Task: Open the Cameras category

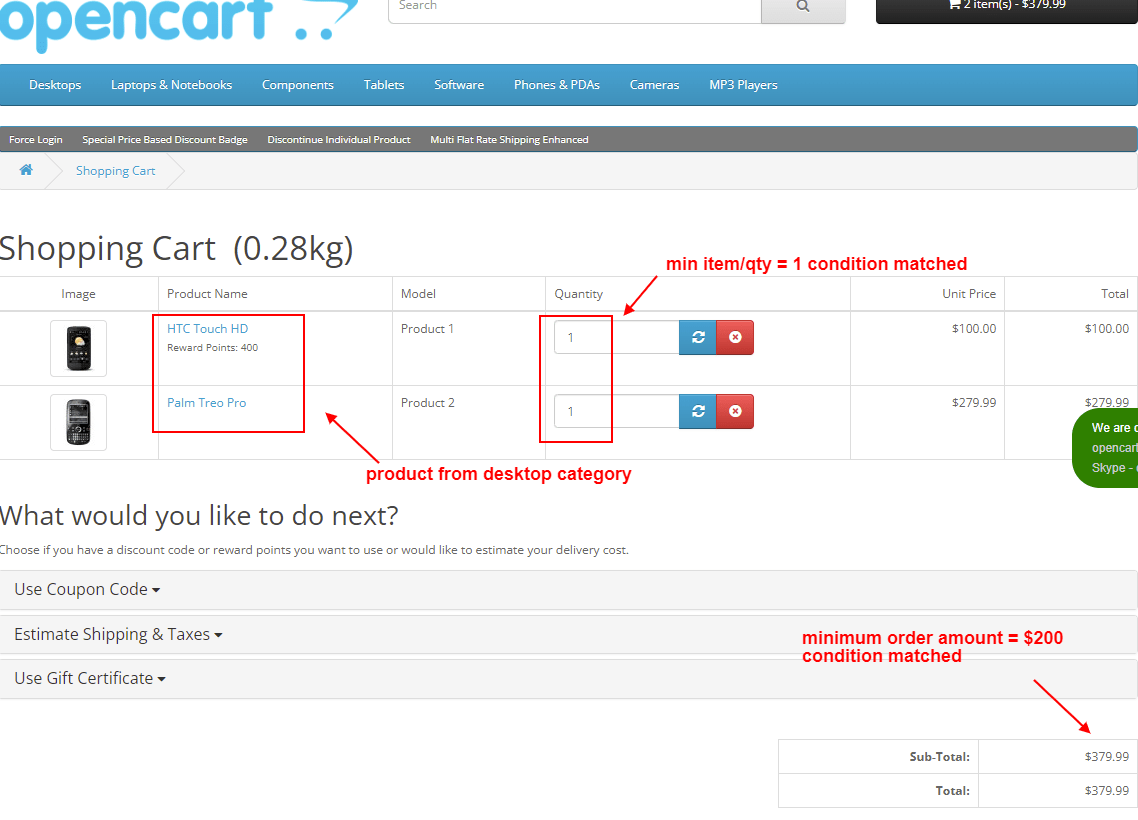Action: point(654,85)
